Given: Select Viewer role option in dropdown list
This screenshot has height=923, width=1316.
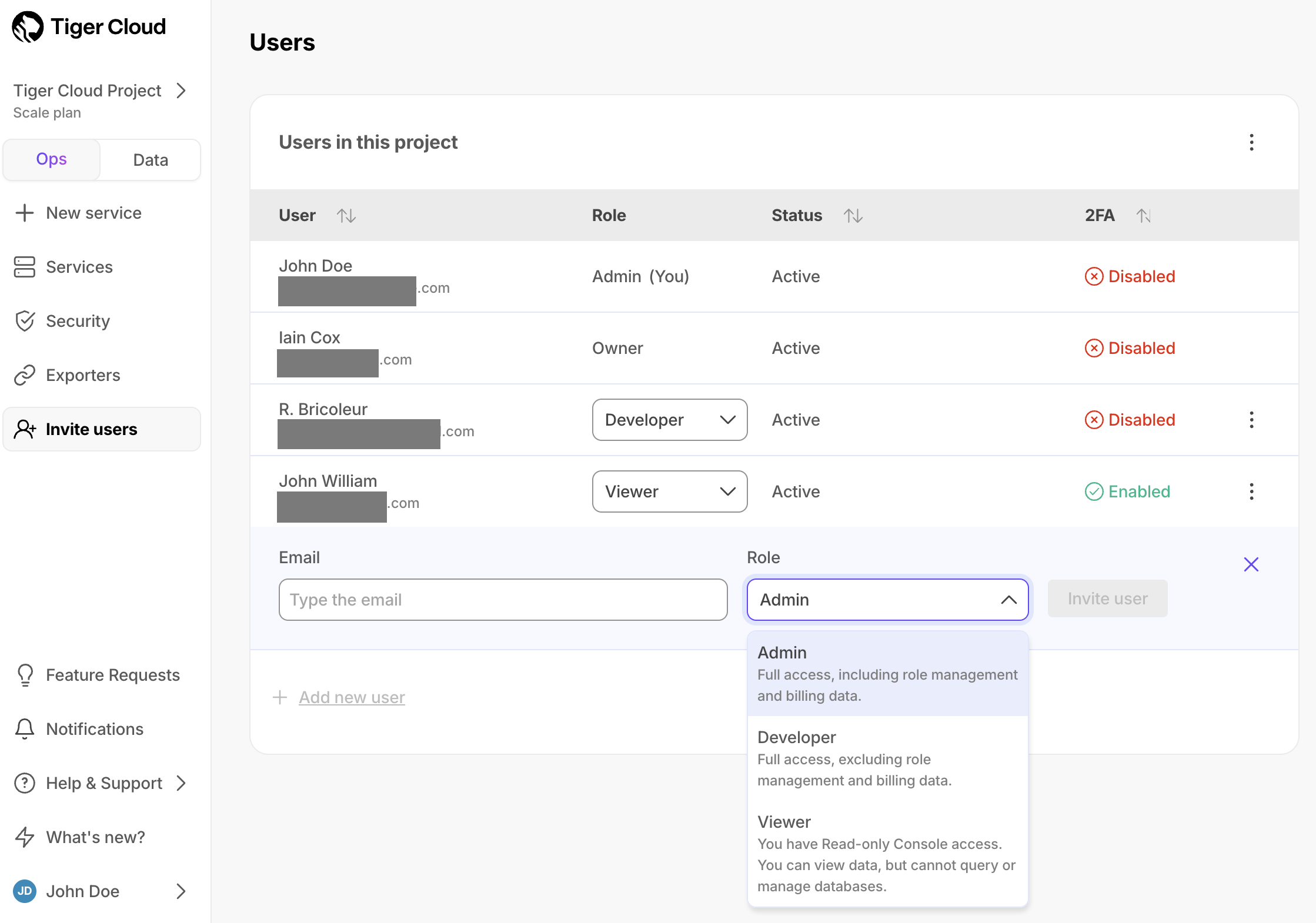Looking at the screenshot, I should point(887,854).
